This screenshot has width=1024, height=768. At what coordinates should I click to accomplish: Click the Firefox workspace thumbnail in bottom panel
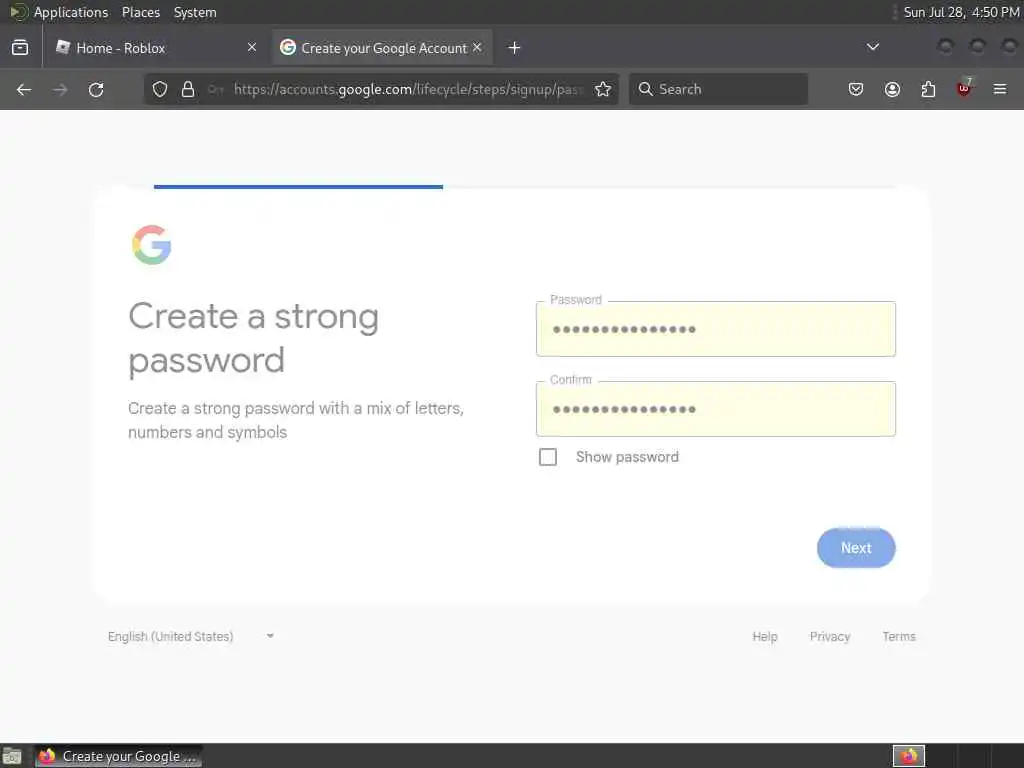[x=909, y=756]
